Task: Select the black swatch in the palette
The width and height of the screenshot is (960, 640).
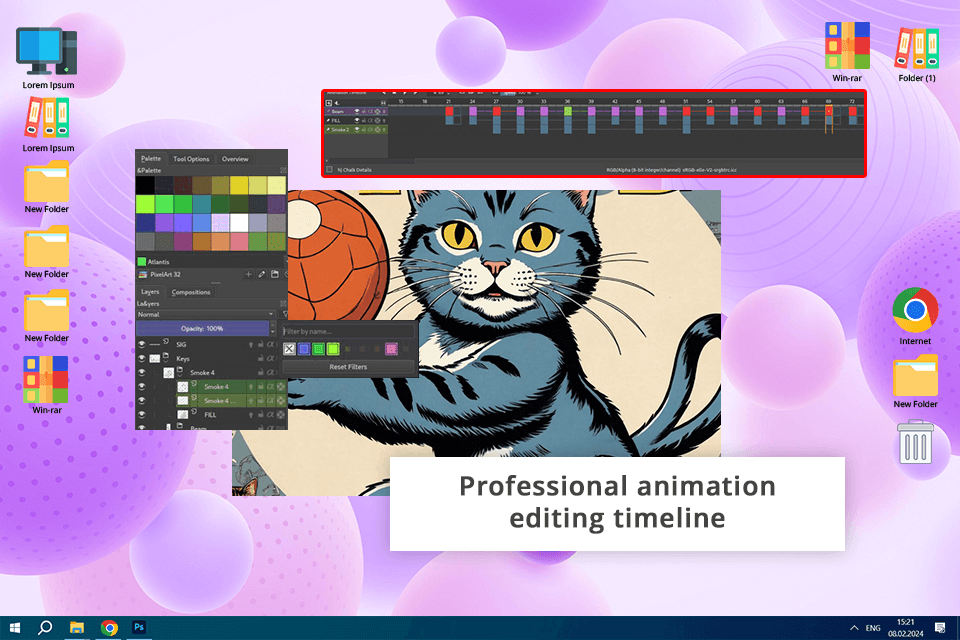Action: (x=146, y=185)
